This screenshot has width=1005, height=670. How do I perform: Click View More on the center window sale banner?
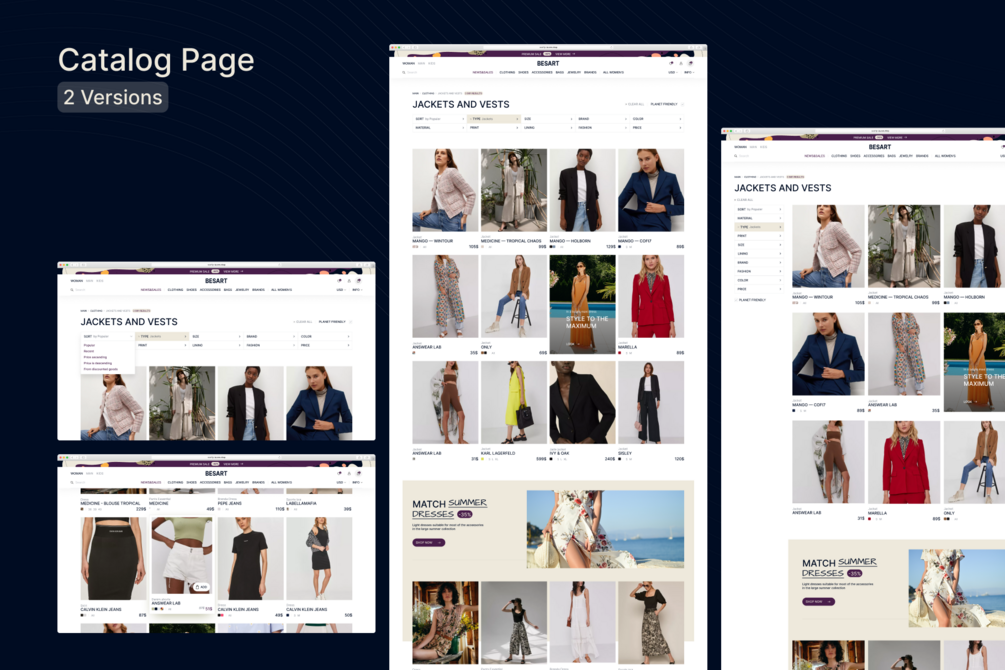pyautogui.click(x=565, y=54)
